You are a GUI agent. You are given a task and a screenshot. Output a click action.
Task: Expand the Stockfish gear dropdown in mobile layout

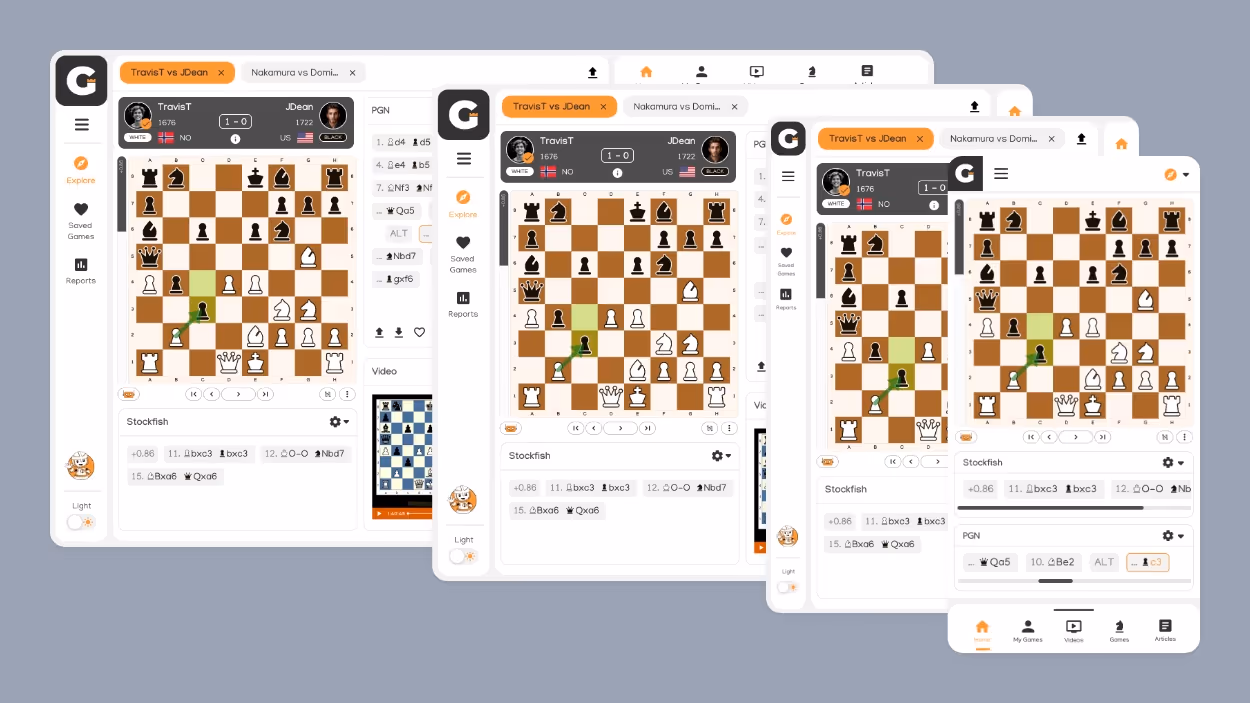click(1173, 462)
